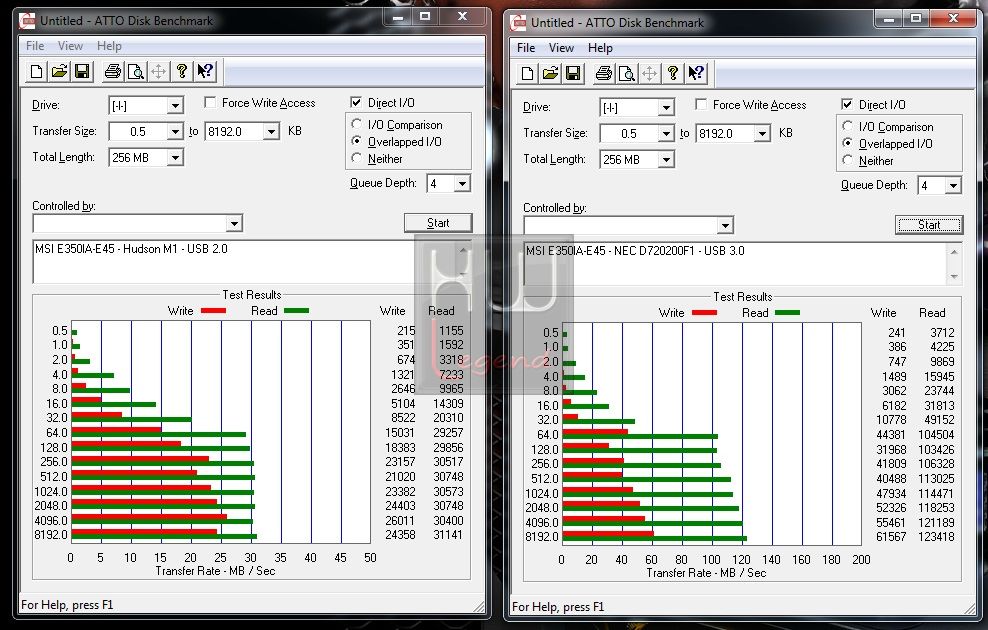The width and height of the screenshot is (988, 630).
Task: Open Transfer Size 0.5 dropdown in right window
Action: point(667,133)
